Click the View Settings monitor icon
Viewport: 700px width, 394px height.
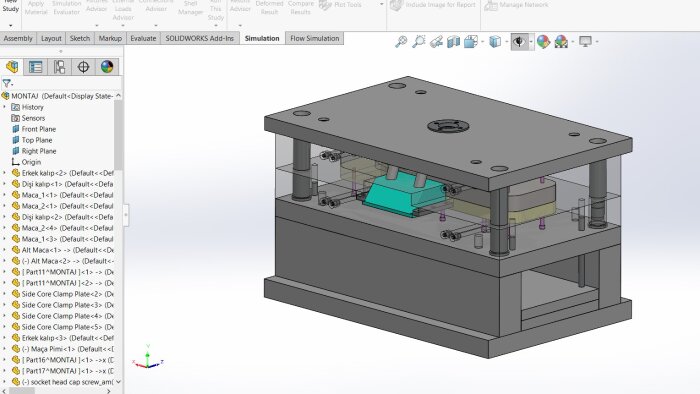(x=585, y=41)
